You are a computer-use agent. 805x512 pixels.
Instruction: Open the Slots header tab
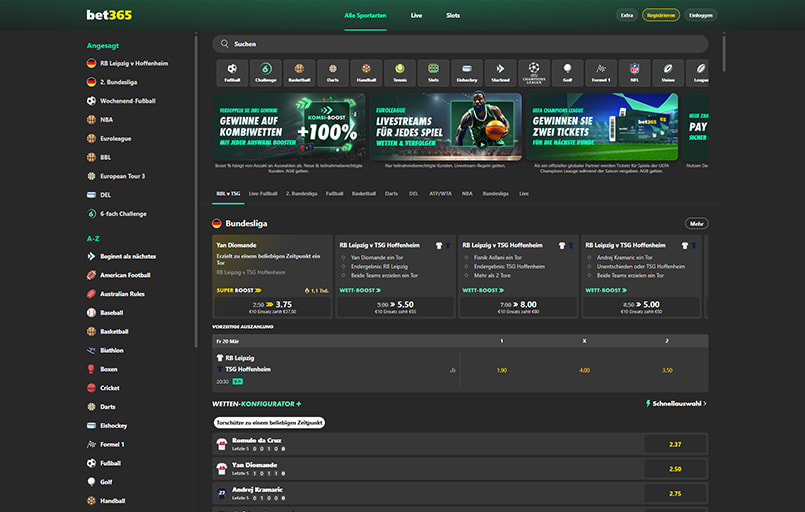coord(453,15)
